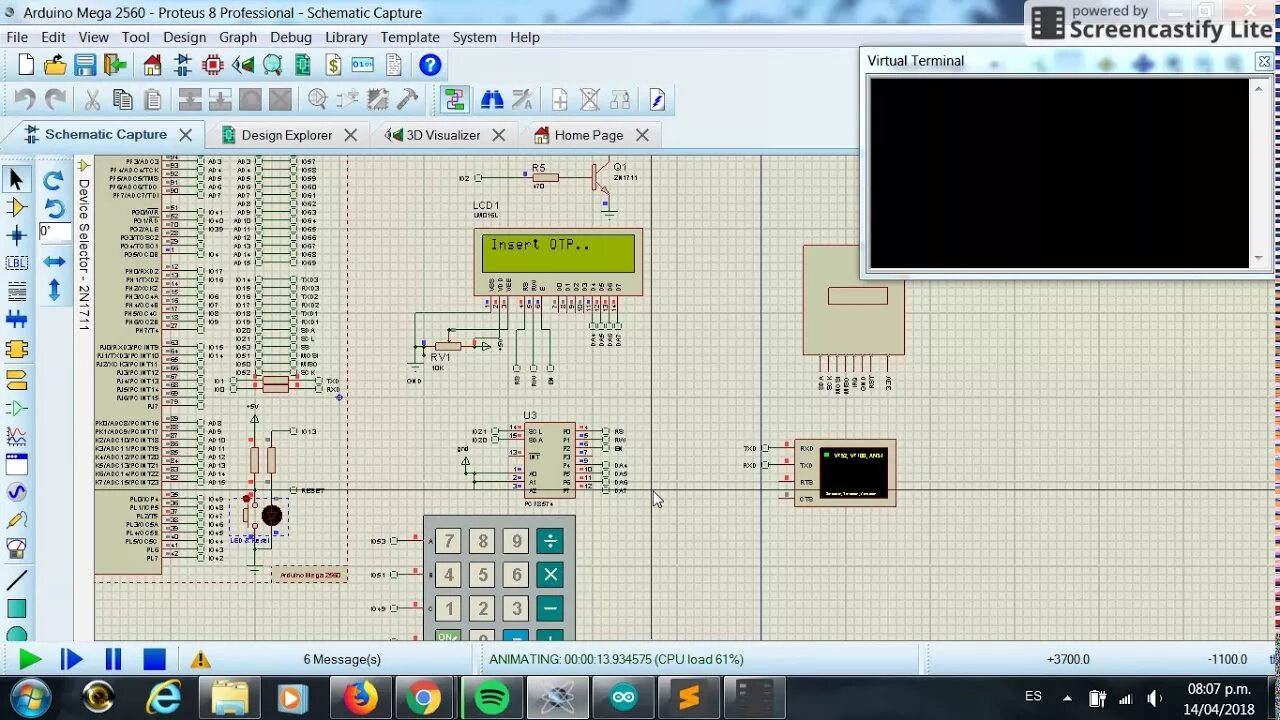Choose the Junction Dot Mode tool

(16, 236)
